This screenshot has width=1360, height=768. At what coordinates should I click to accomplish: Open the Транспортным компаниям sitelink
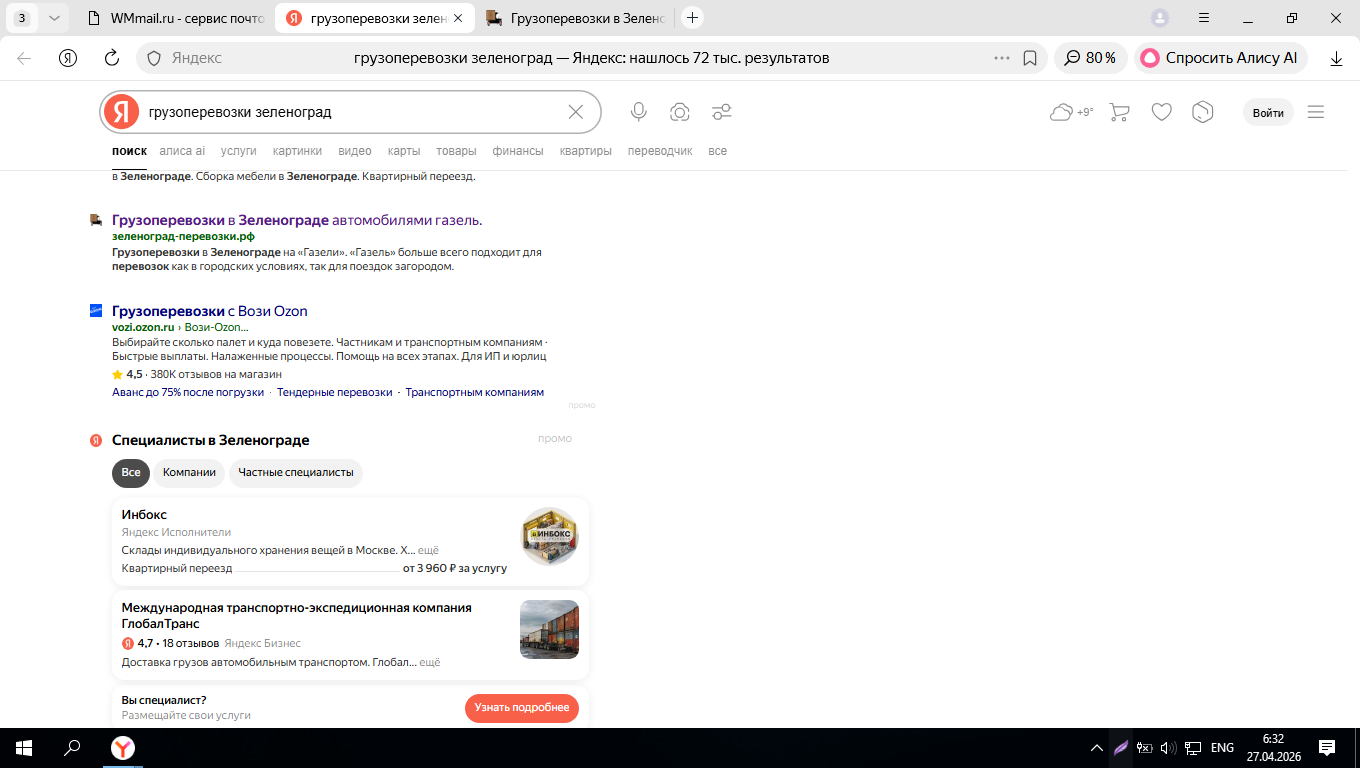pos(475,392)
